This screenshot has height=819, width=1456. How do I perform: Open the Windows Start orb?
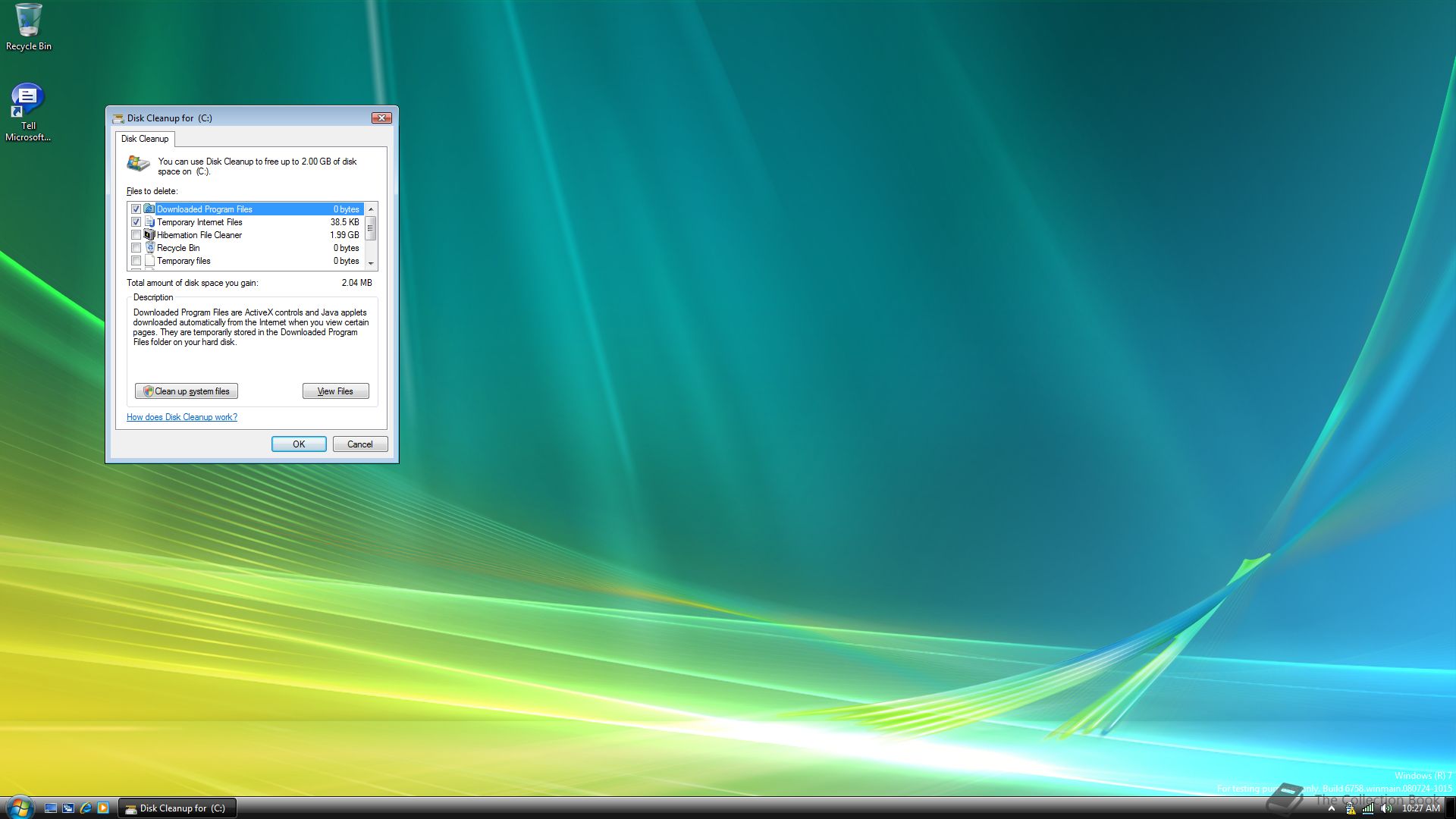(x=20, y=808)
